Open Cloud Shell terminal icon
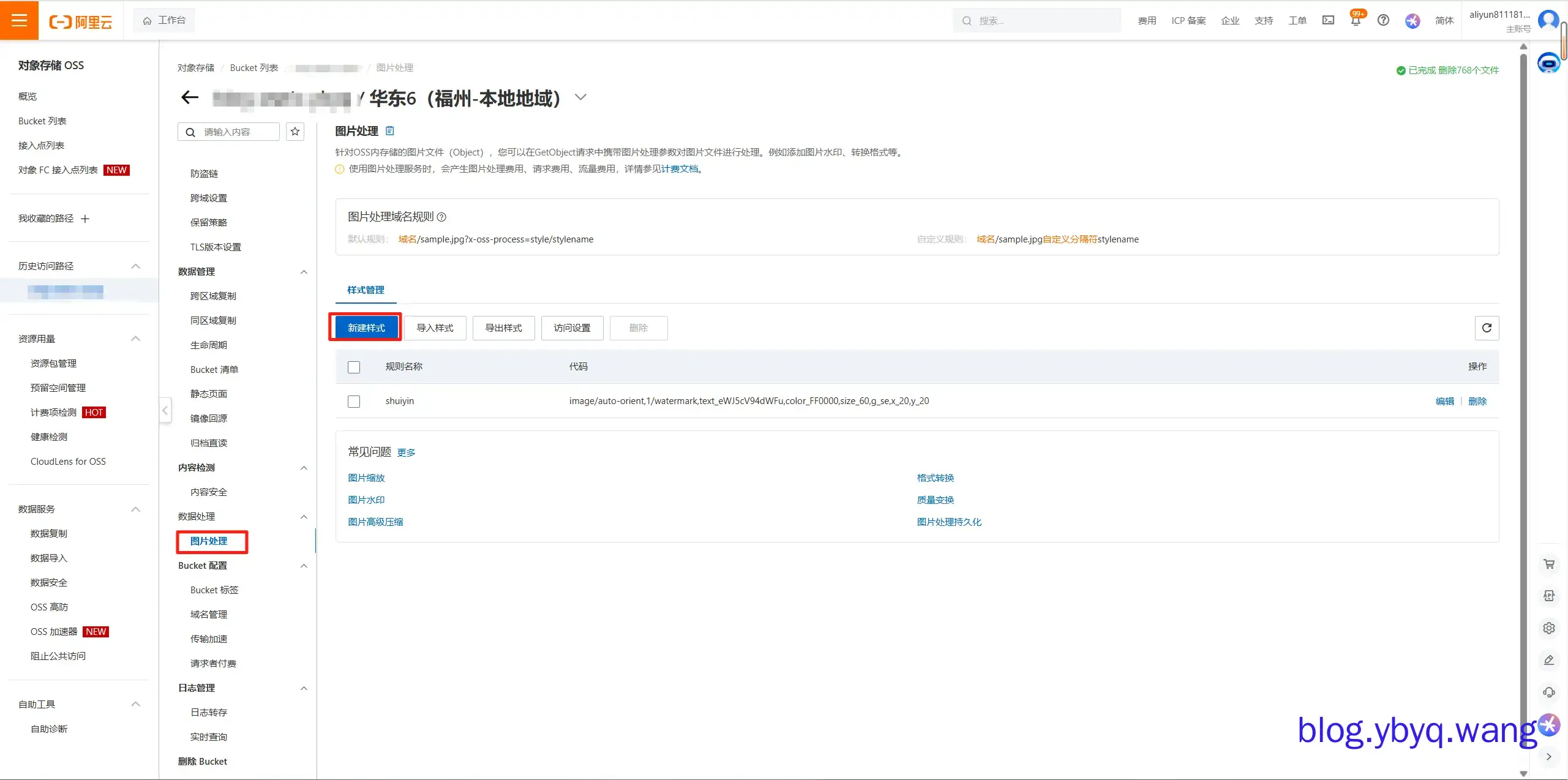 coord(1328,20)
